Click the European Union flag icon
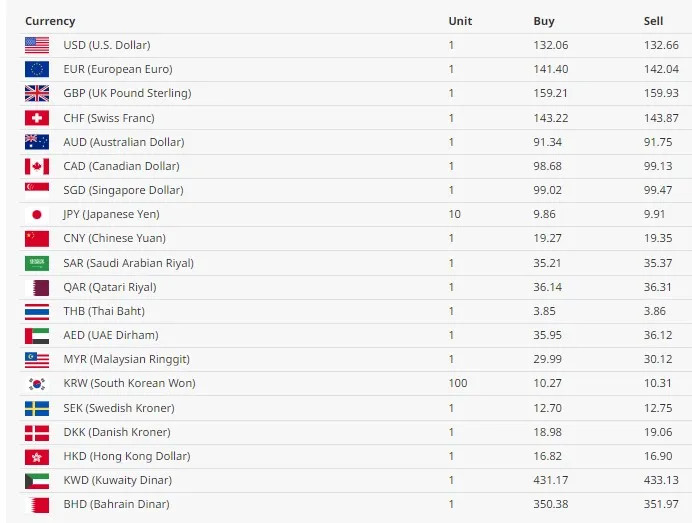 [x=37, y=69]
